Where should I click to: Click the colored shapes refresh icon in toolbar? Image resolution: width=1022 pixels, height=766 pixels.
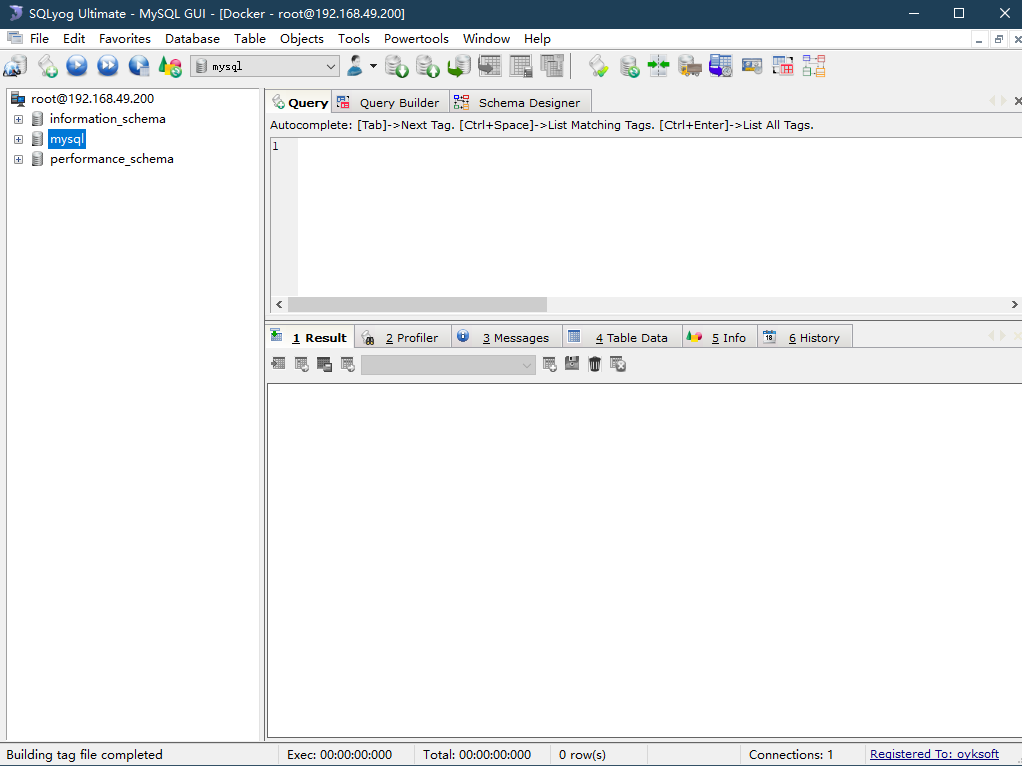pyautogui.click(x=171, y=66)
